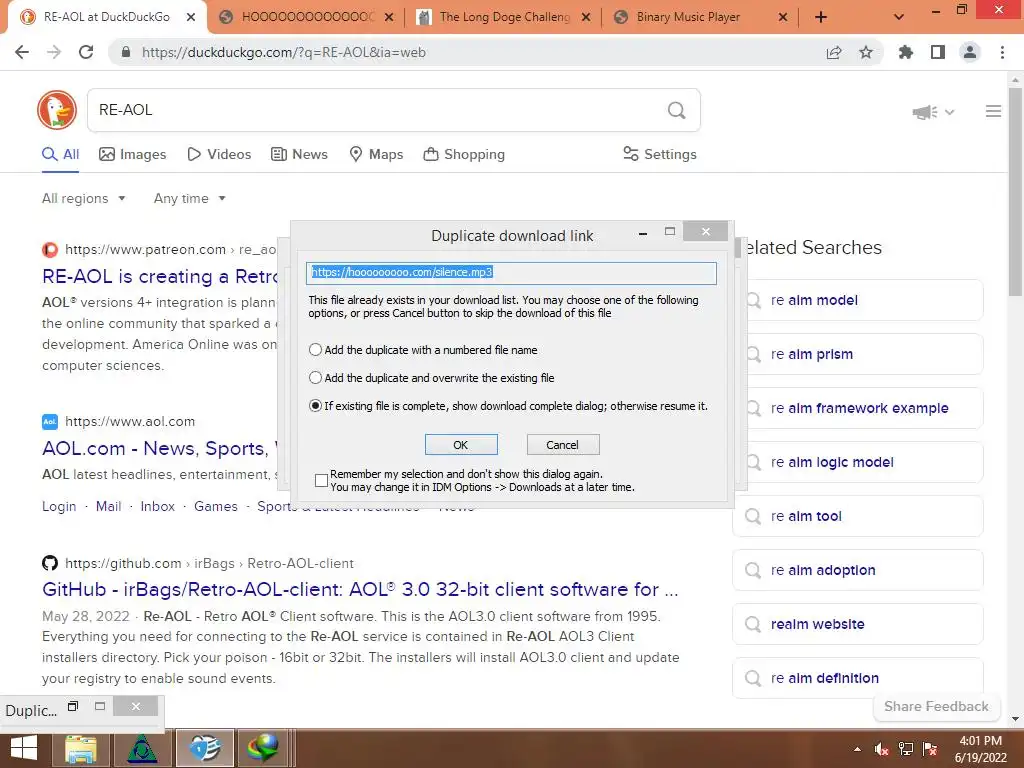The image size is (1024, 768).
Task: Close the RE-AOL at DuckDuckGo tab
Action: coord(191,18)
